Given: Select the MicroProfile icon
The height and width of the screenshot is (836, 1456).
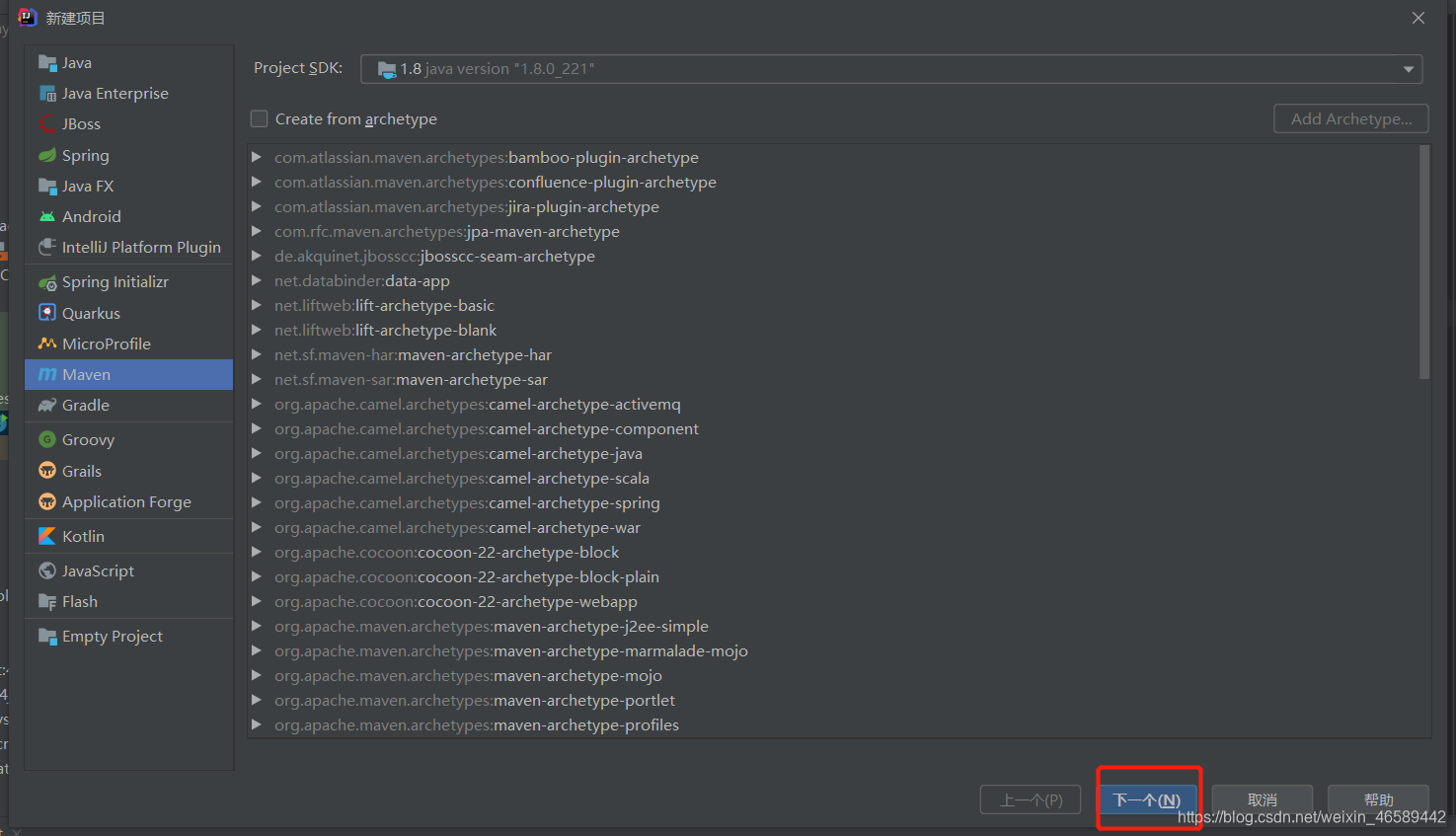Looking at the screenshot, I should (47, 343).
